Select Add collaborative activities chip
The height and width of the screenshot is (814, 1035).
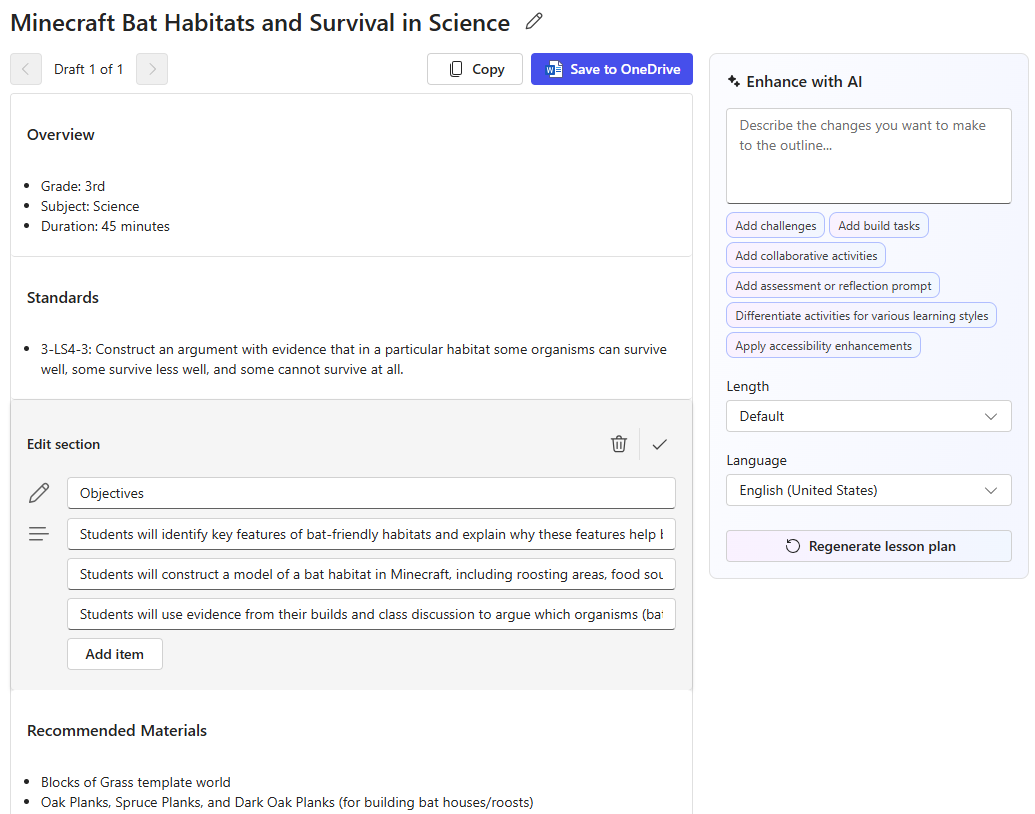[x=806, y=255]
